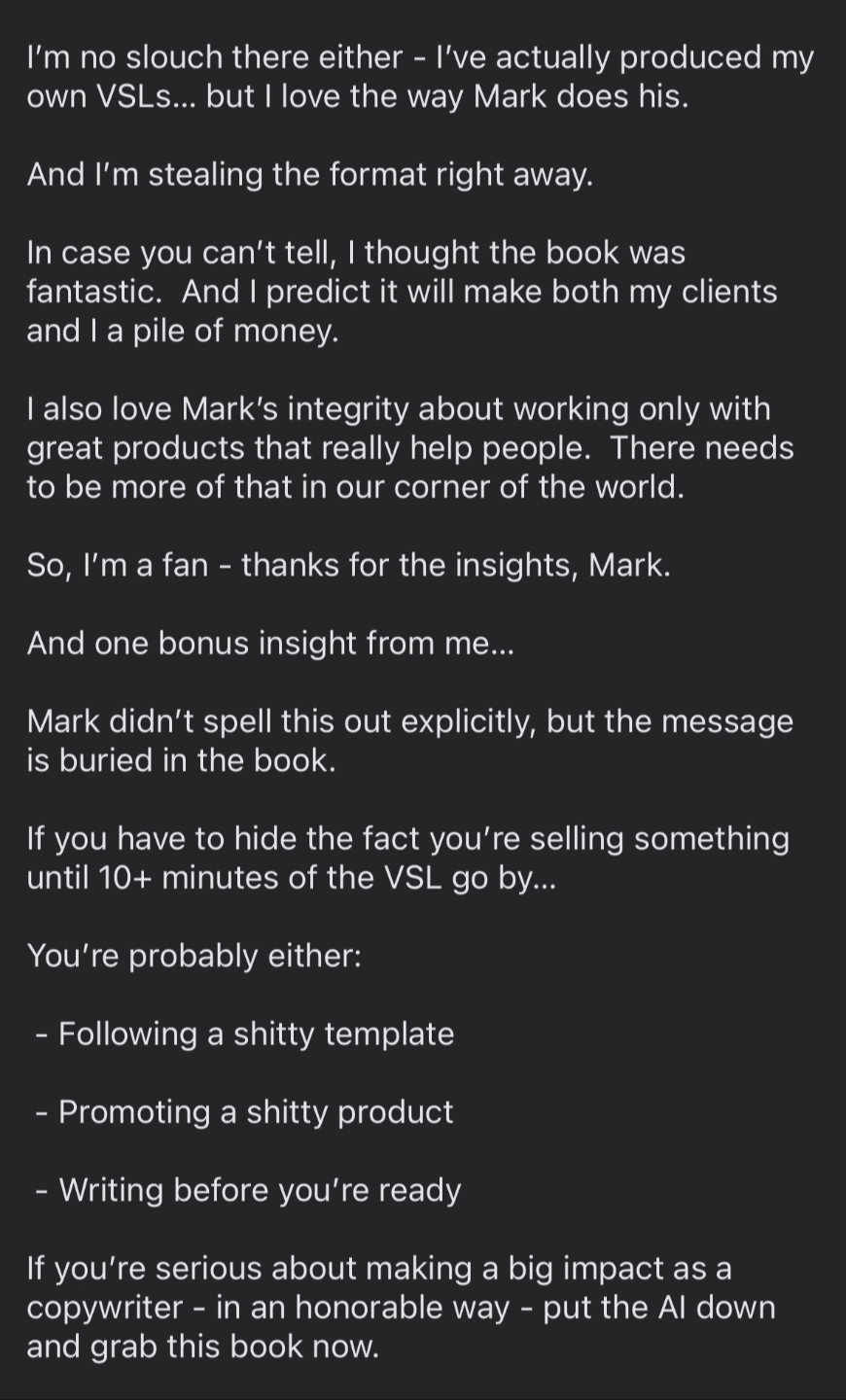Click the paragraph starting "If you're serious about"
Viewport: 846px width, 1400px height.
[401, 1308]
